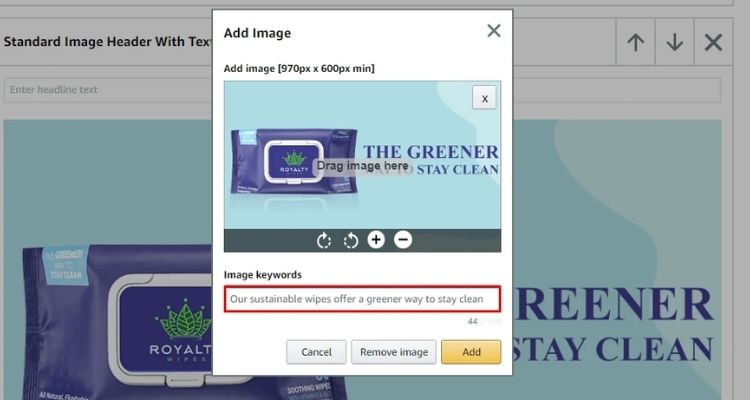Zoom out of image with minus icon
The image size is (750, 400).
point(403,240)
